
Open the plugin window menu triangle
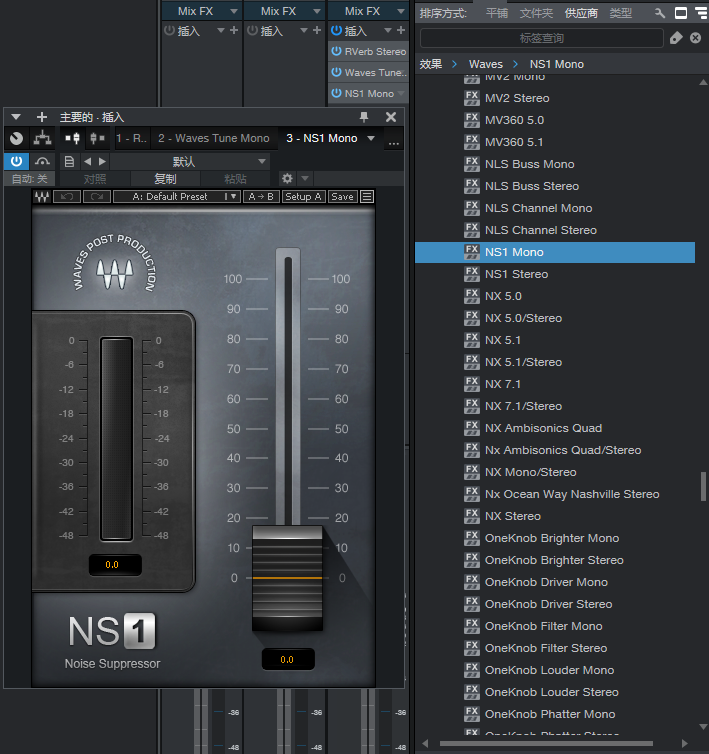point(16,117)
